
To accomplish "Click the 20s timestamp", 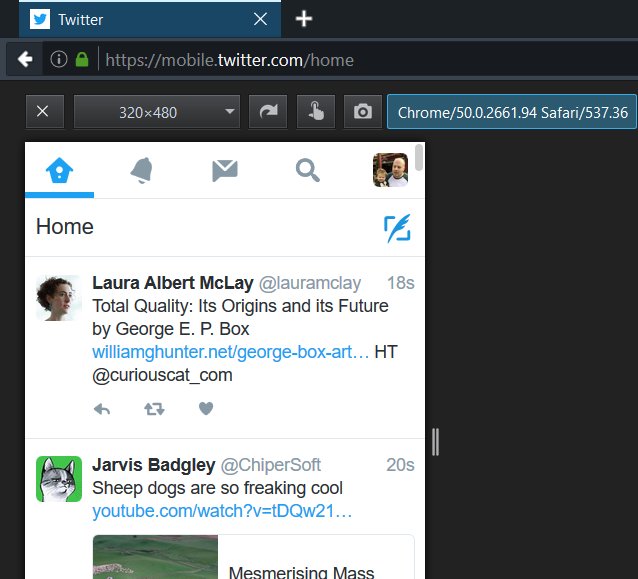I will [x=400, y=465].
